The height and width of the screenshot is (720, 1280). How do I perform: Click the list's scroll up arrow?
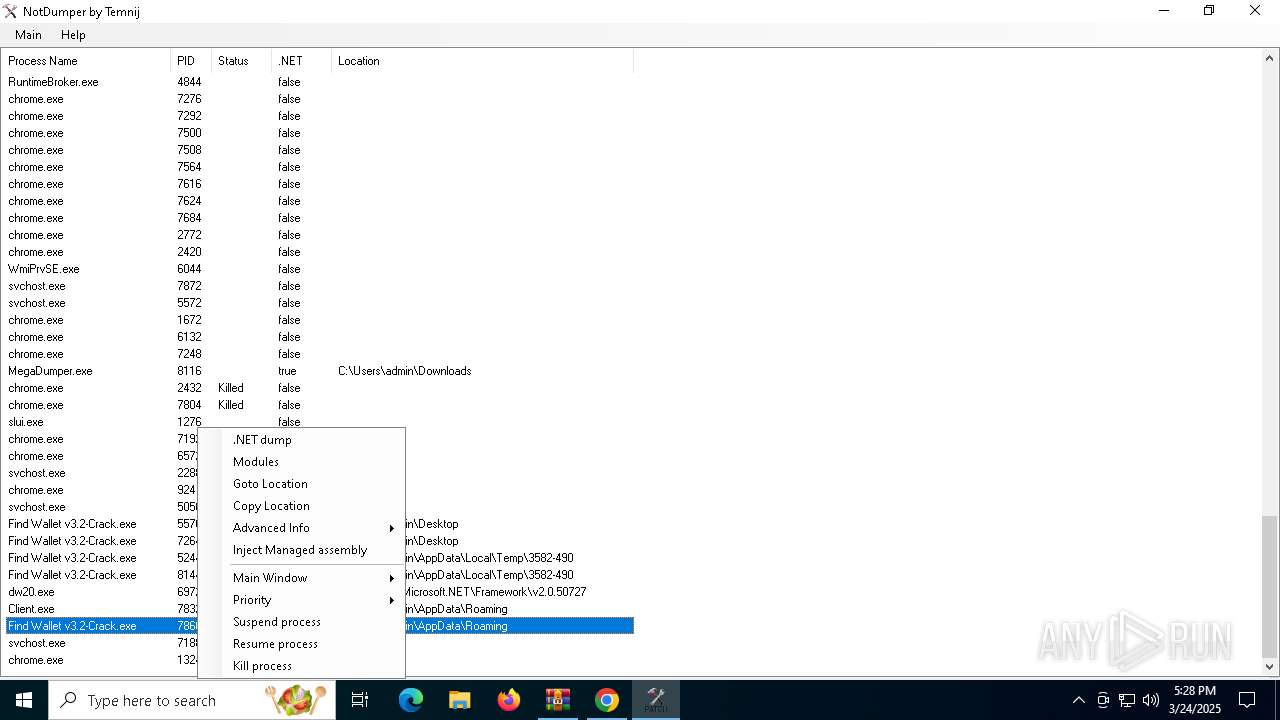(x=1270, y=58)
